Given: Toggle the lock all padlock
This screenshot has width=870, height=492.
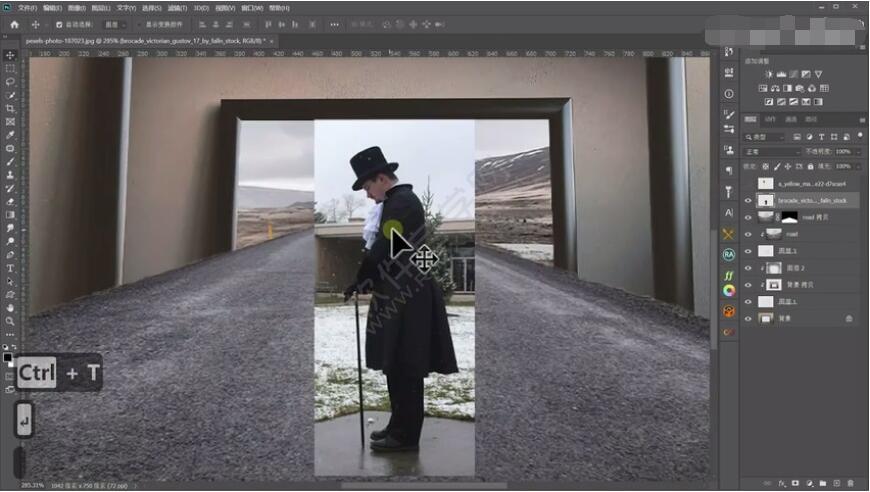Looking at the screenshot, I should tap(810, 166).
